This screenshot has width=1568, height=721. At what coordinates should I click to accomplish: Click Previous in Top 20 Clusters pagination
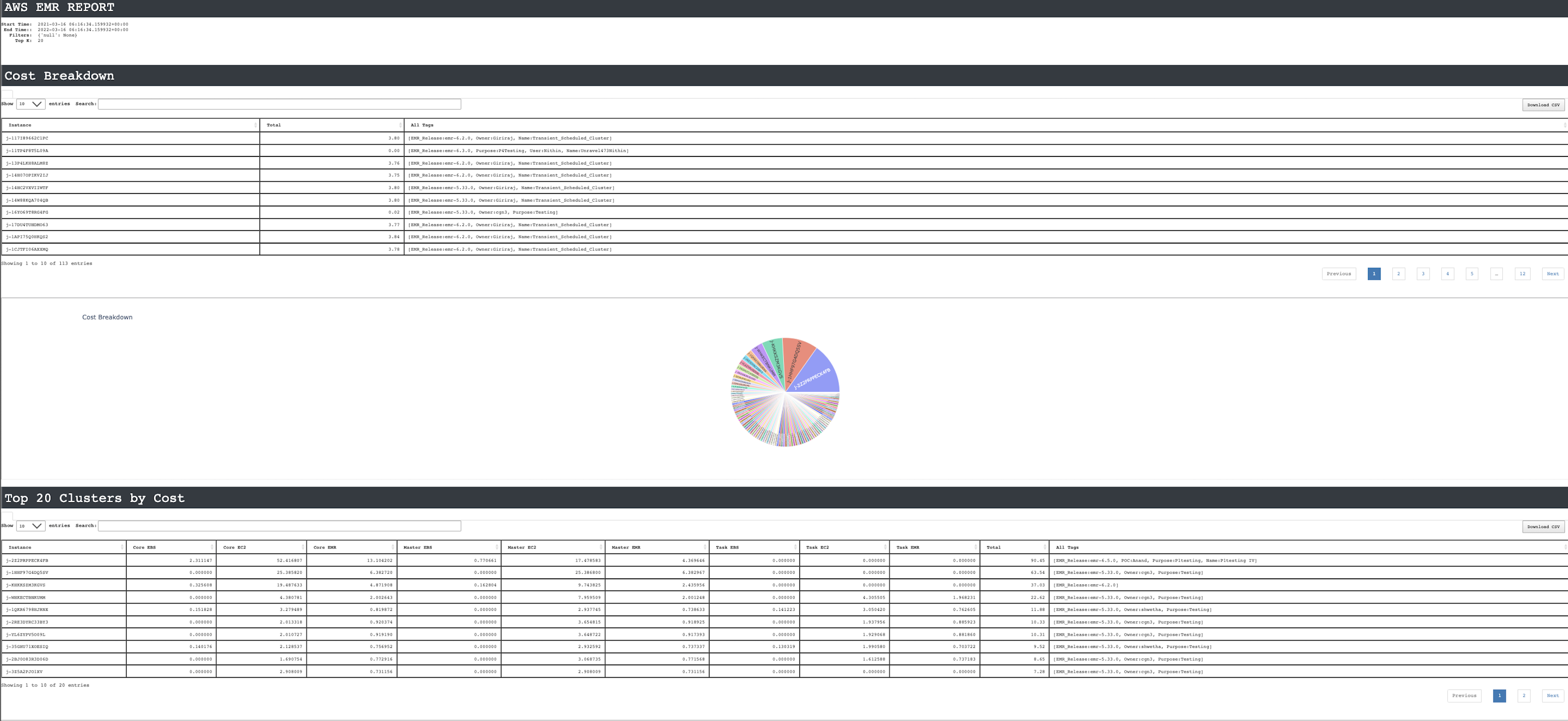(1464, 696)
